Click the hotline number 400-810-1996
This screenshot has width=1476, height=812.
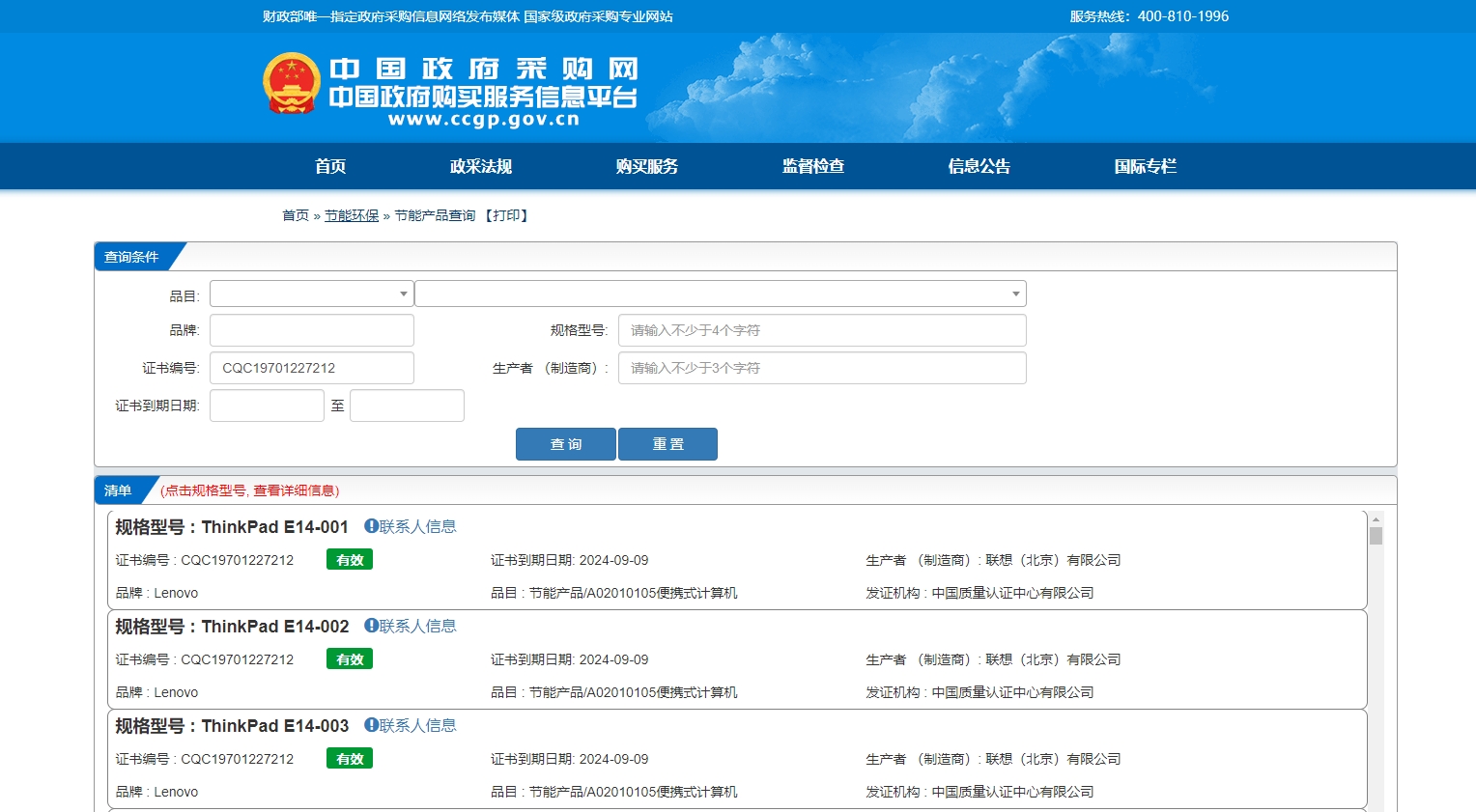pyautogui.click(x=1183, y=16)
